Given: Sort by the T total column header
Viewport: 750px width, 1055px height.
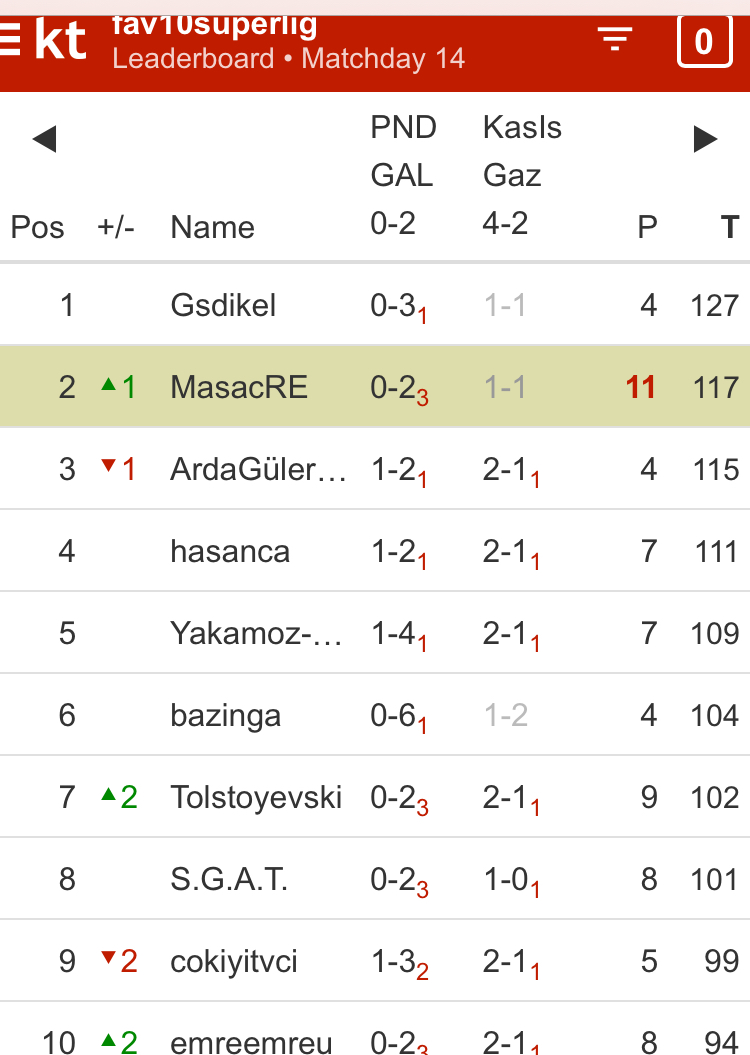Looking at the screenshot, I should click(730, 227).
